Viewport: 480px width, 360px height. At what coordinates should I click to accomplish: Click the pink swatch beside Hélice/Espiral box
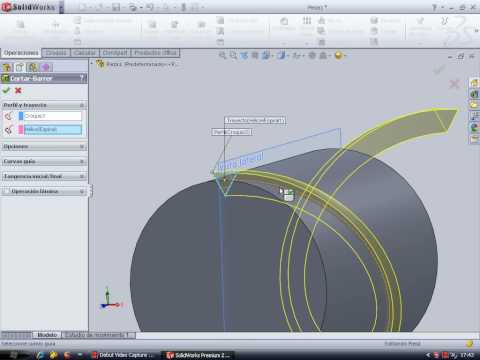21,130
